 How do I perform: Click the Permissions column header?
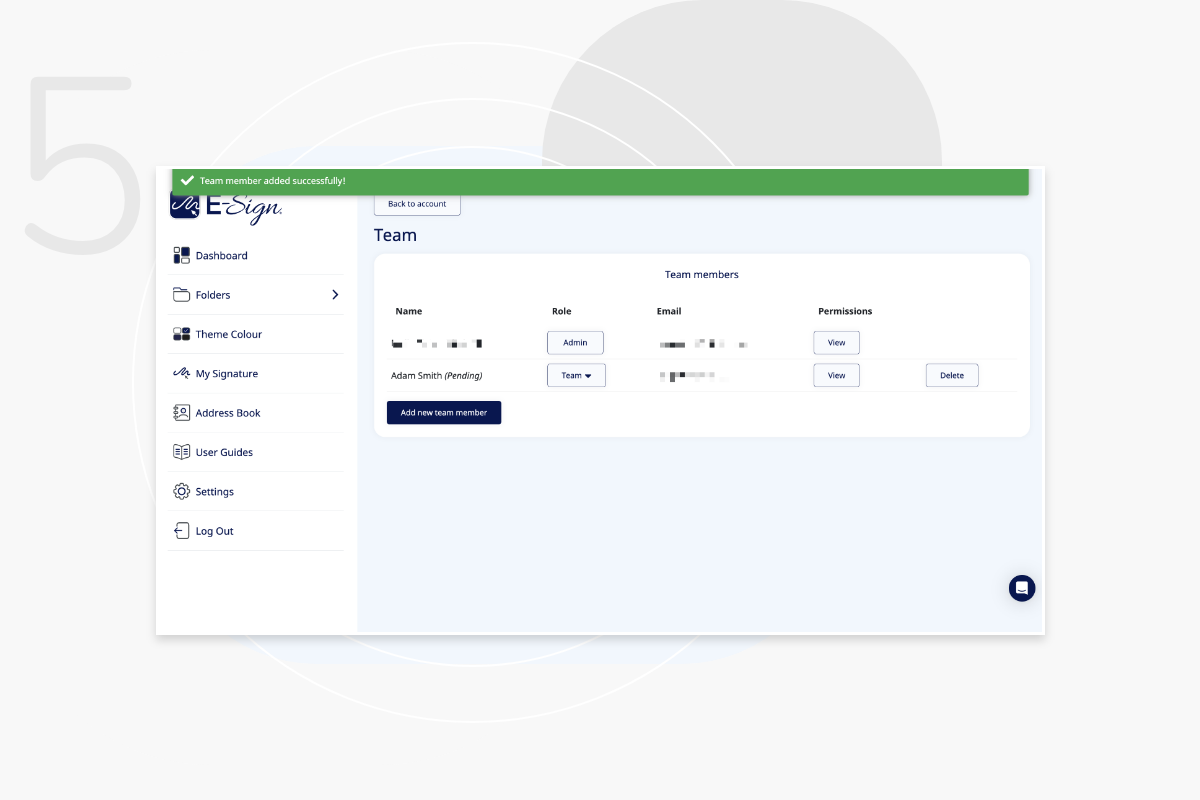[845, 311]
